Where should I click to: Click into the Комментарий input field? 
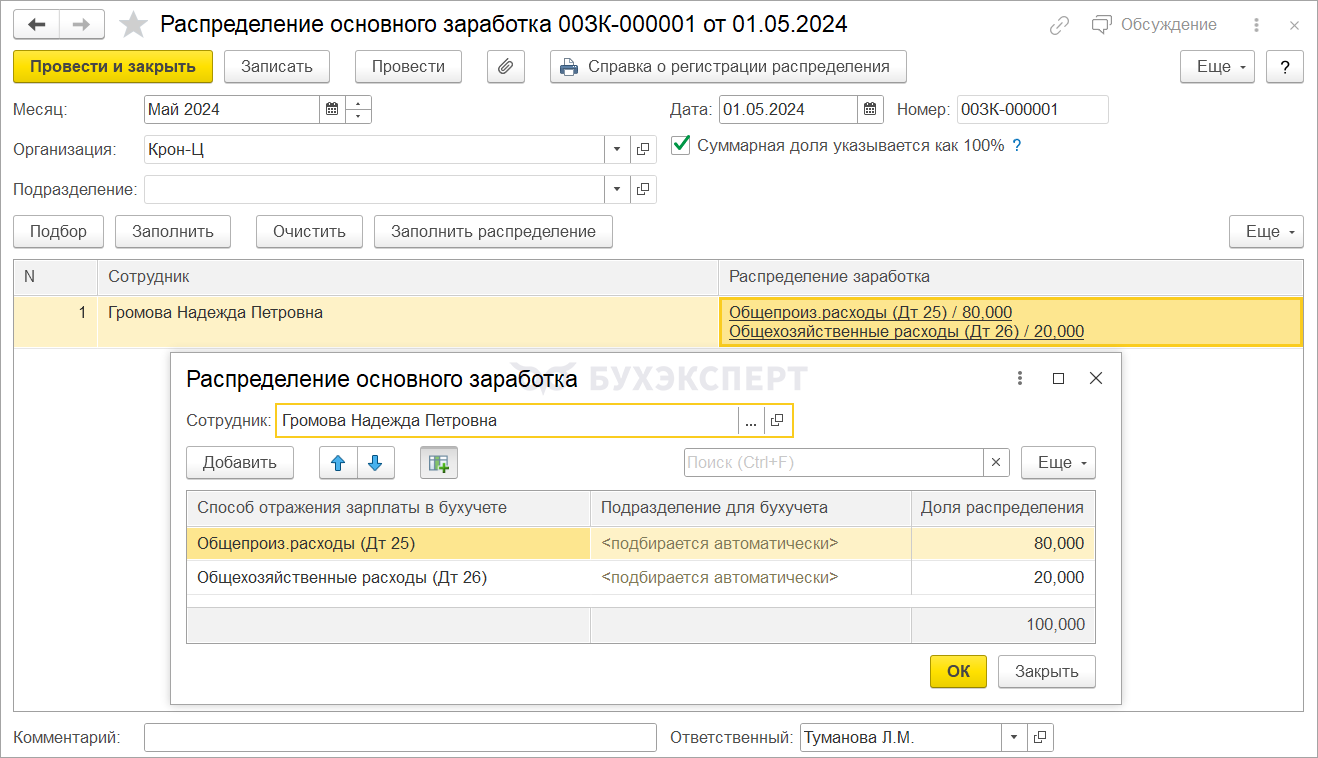400,738
